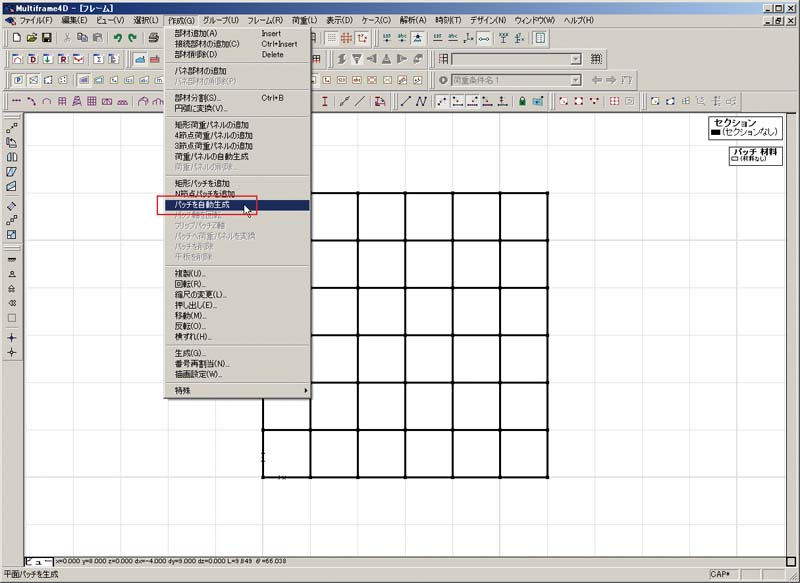Select the dashed-nodes tool atop the left sidebar
The height and width of the screenshot is (583, 800).
pos(12,128)
